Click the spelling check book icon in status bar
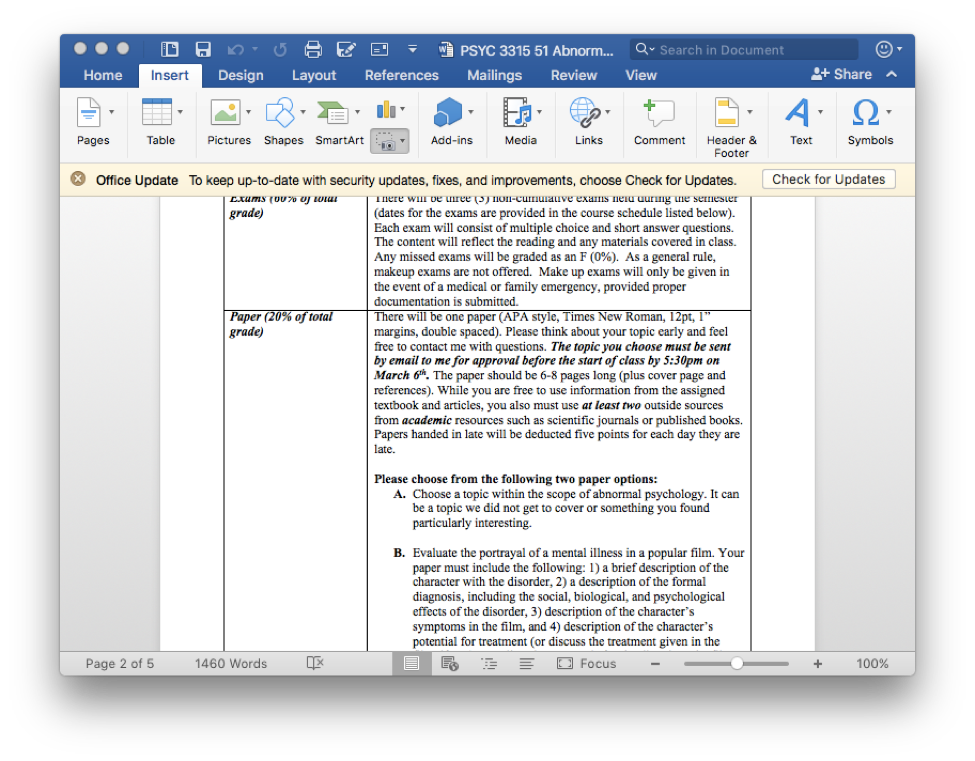975x761 pixels. click(315, 663)
